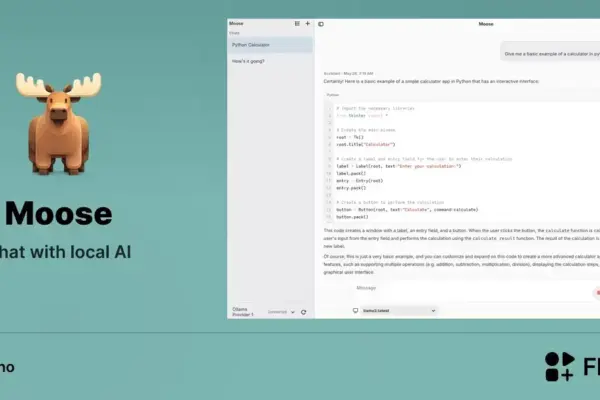600x400 pixels.
Task: Click the Python language label above code
Action: pyautogui.click(x=333, y=95)
